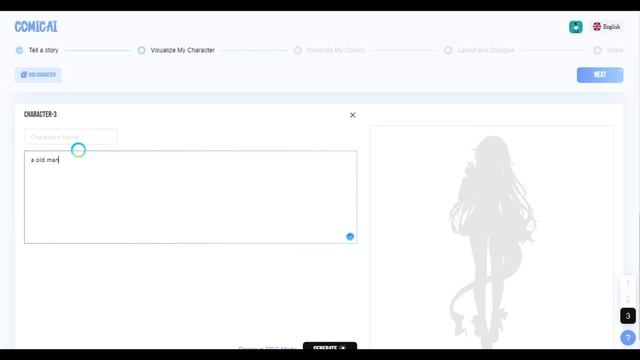Click inside the character description text area
The width and height of the screenshot is (640, 360).
tap(191, 197)
